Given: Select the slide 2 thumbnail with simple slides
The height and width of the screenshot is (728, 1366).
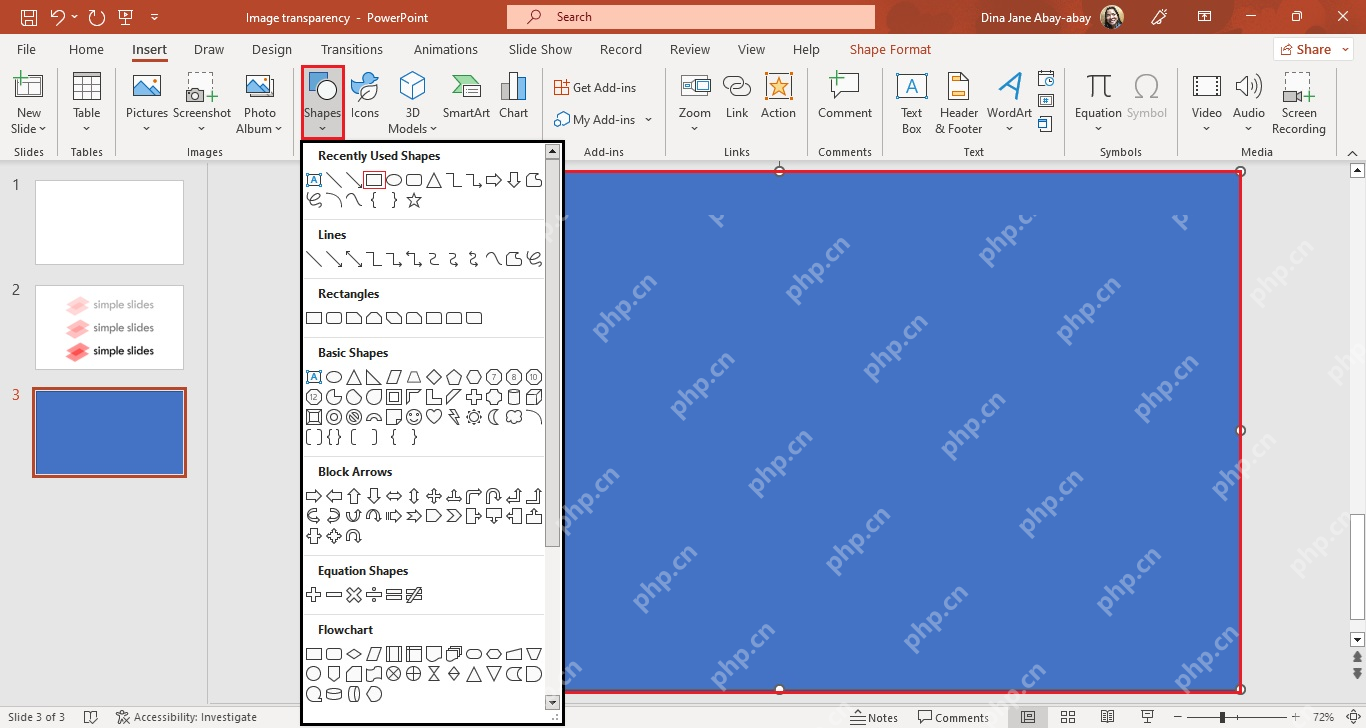Looking at the screenshot, I should point(110,327).
